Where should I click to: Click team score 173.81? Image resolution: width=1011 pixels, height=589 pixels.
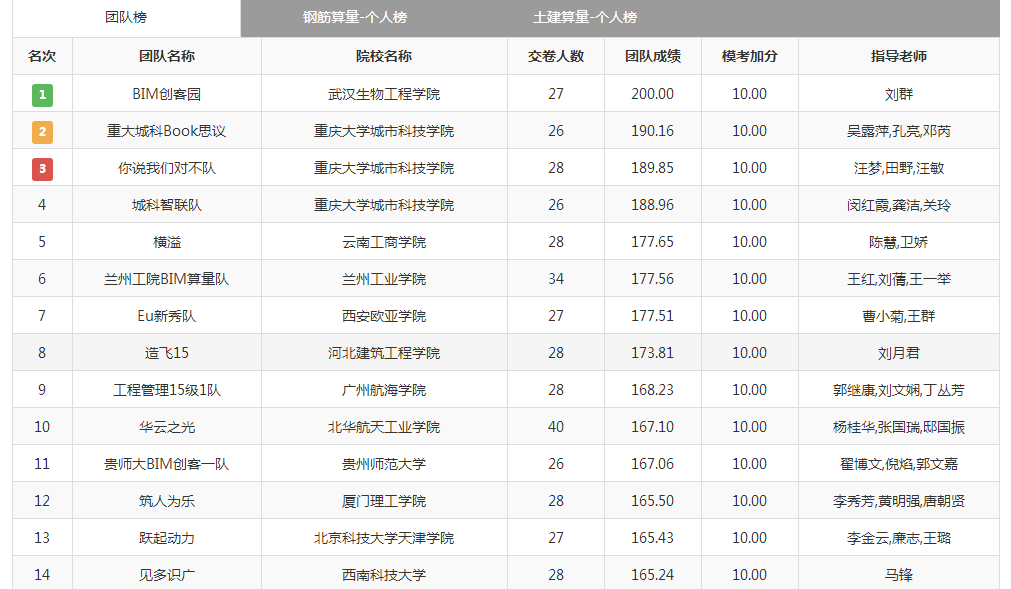pyautogui.click(x=653, y=353)
